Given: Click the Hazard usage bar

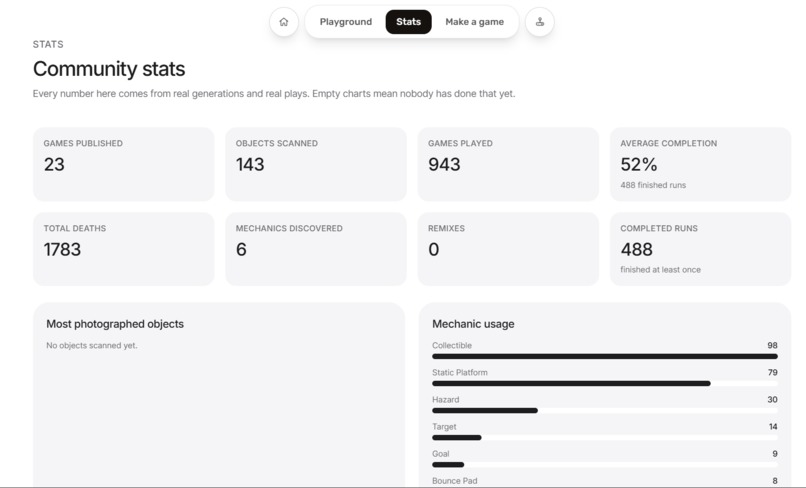Looking at the screenshot, I should pos(605,410).
